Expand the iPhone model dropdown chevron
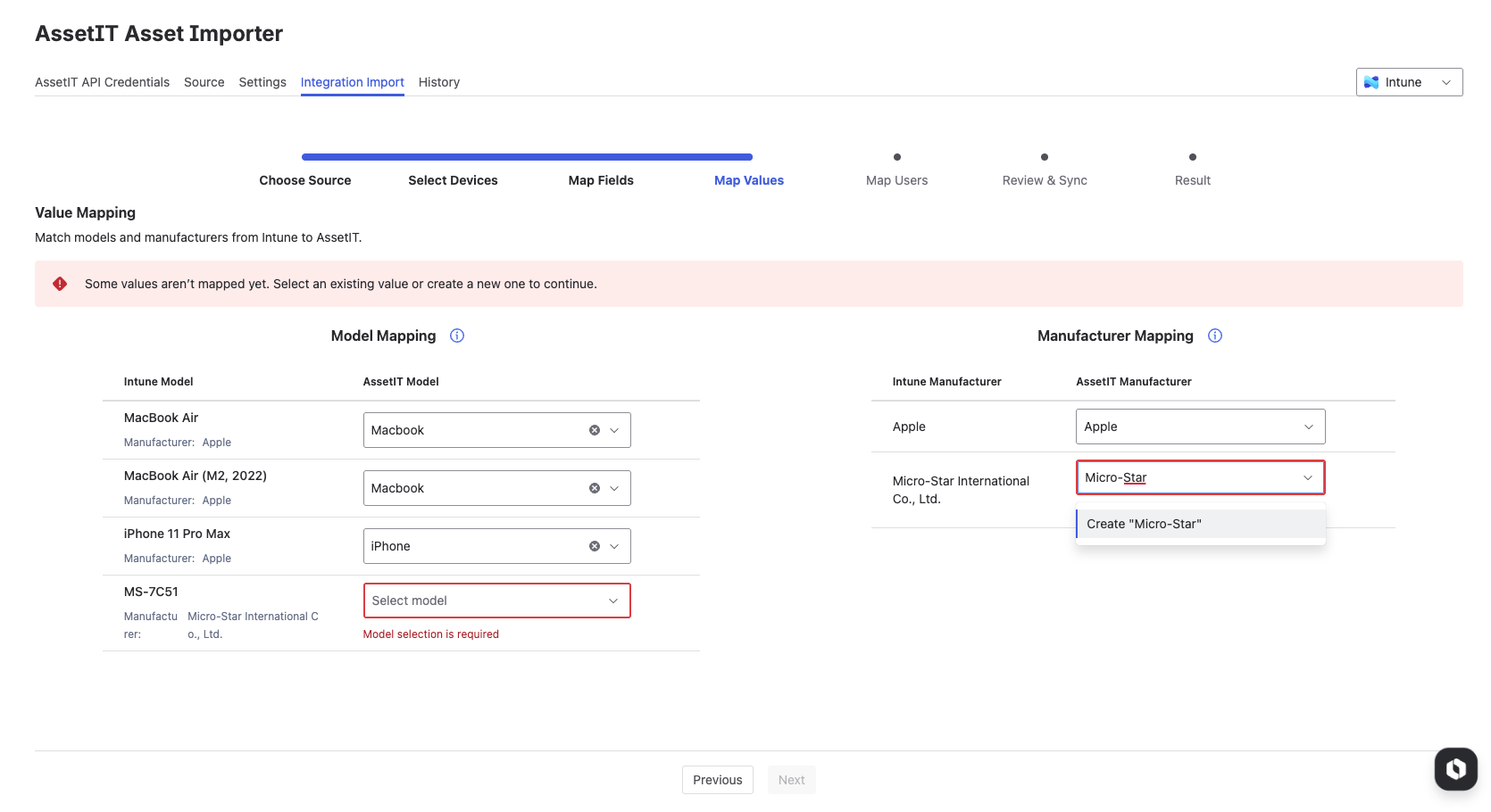The image size is (1491, 812). point(614,546)
